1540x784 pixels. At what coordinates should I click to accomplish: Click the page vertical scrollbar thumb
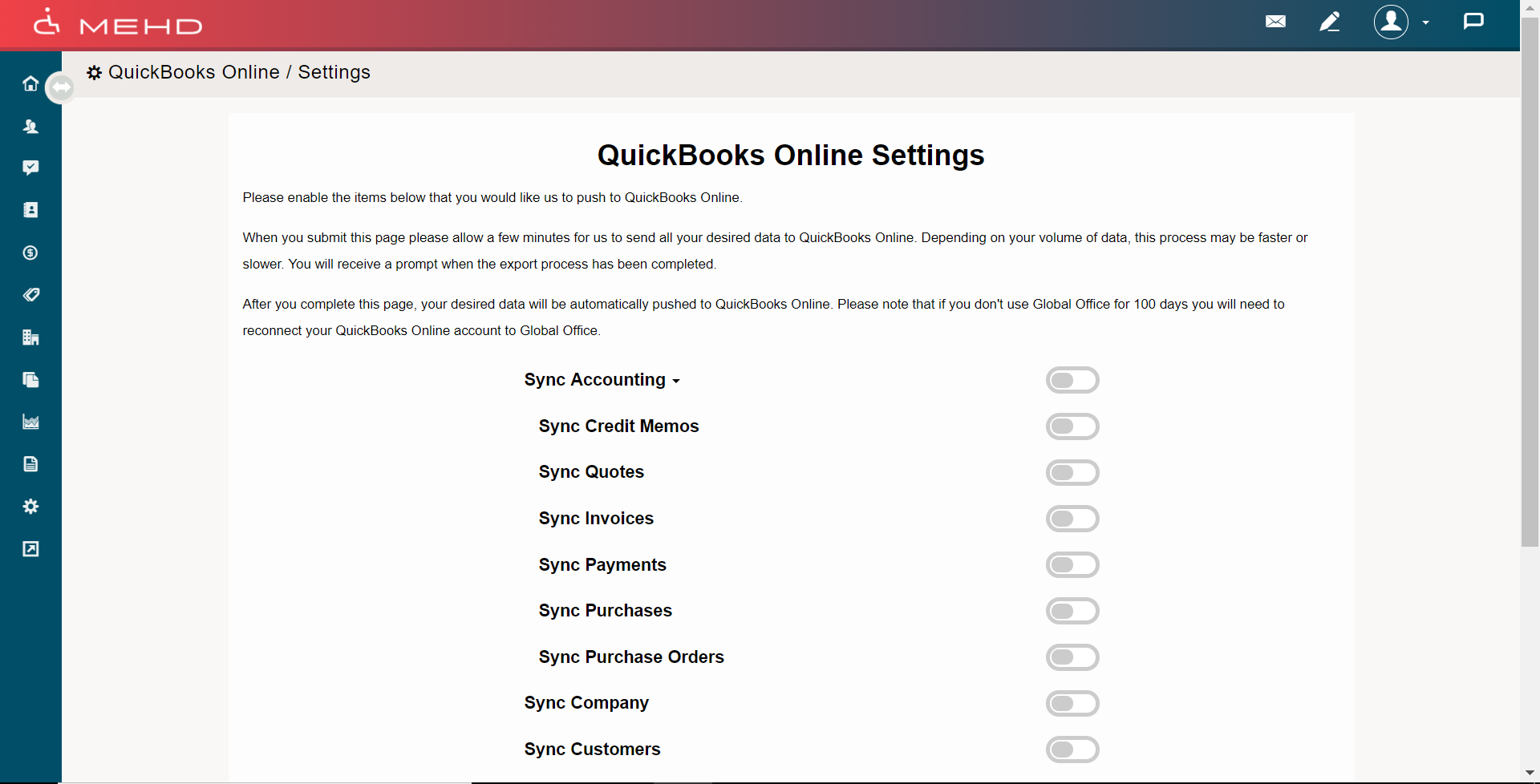point(1530,282)
